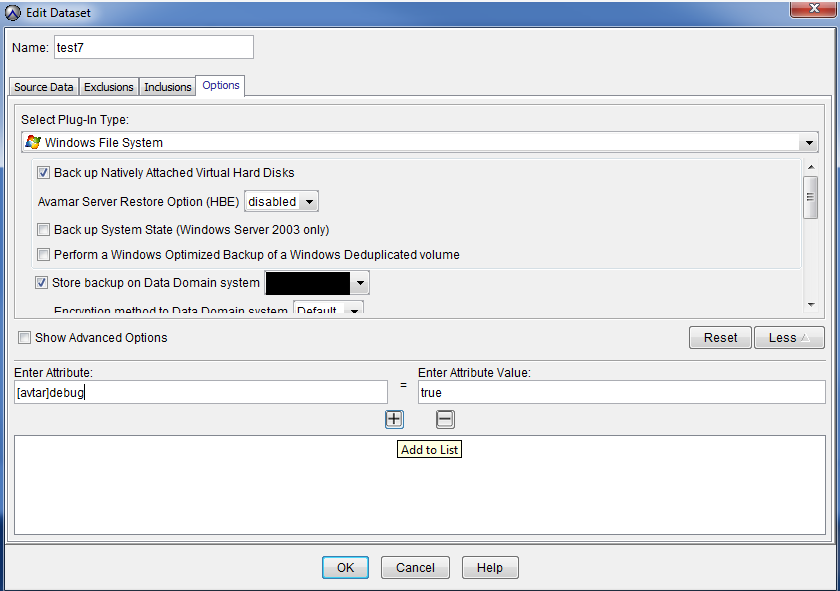Click the Enter Attribute Value field
This screenshot has width=840, height=591.
(x=621, y=392)
